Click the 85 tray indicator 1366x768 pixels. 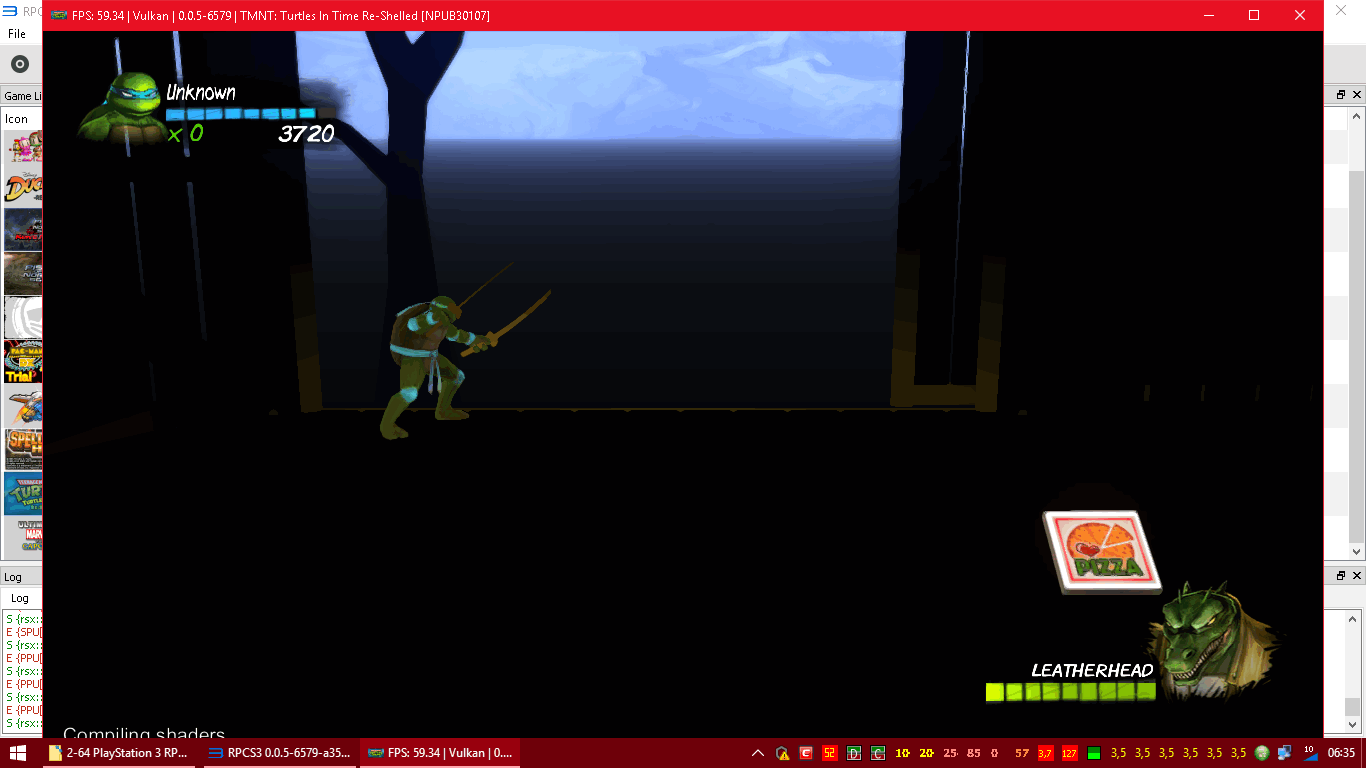click(974, 753)
